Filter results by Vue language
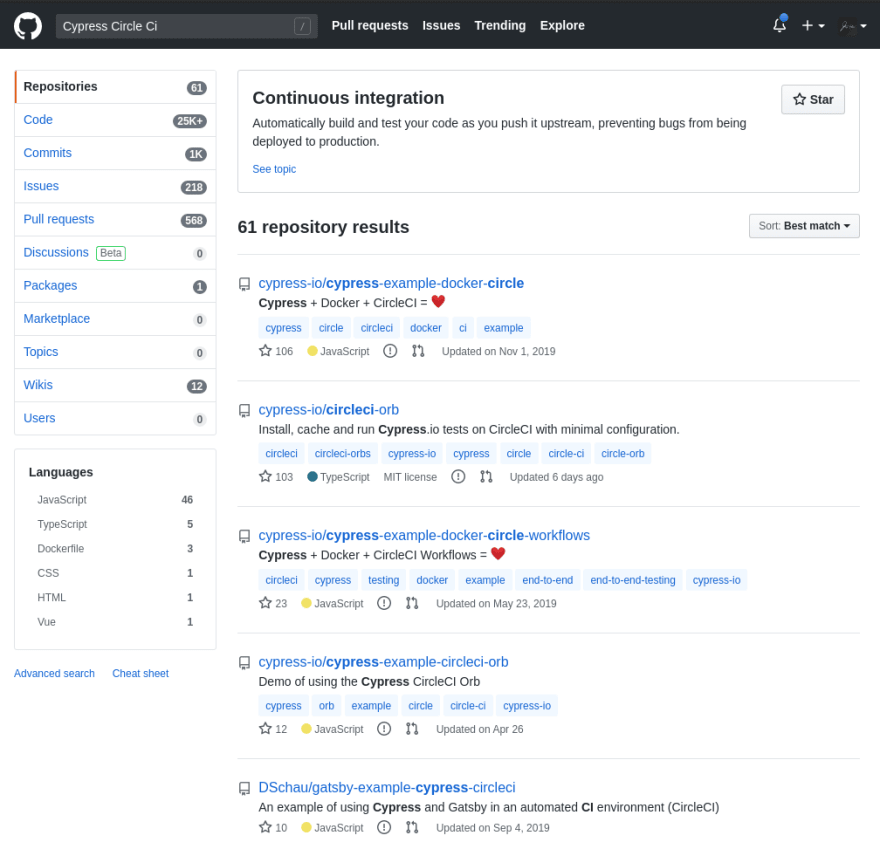Viewport: 880px width, 856px height. click(115, 622)
